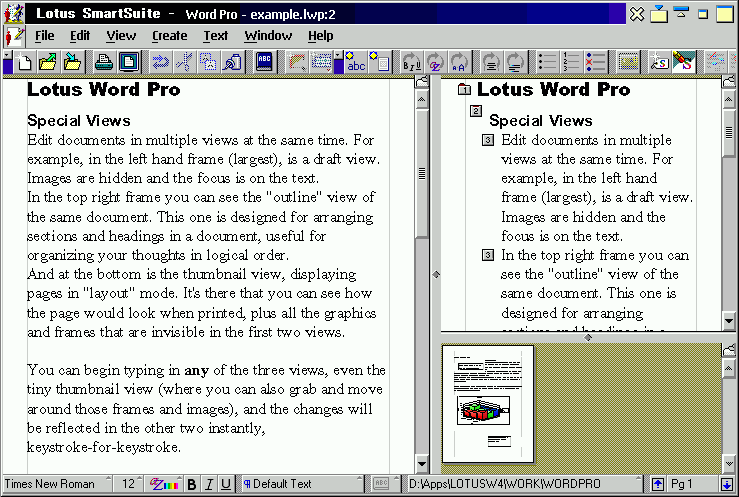Open the Edit menu
This screenshot has height=497, width=739.
pyautogui.click(x=80, y=36)
